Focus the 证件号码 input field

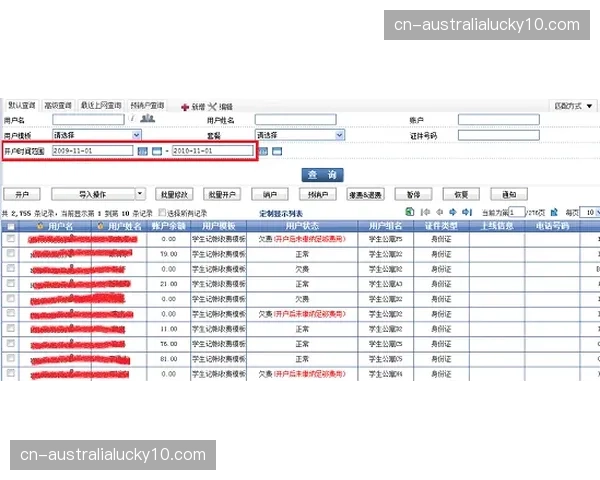(x=499, y=135)
